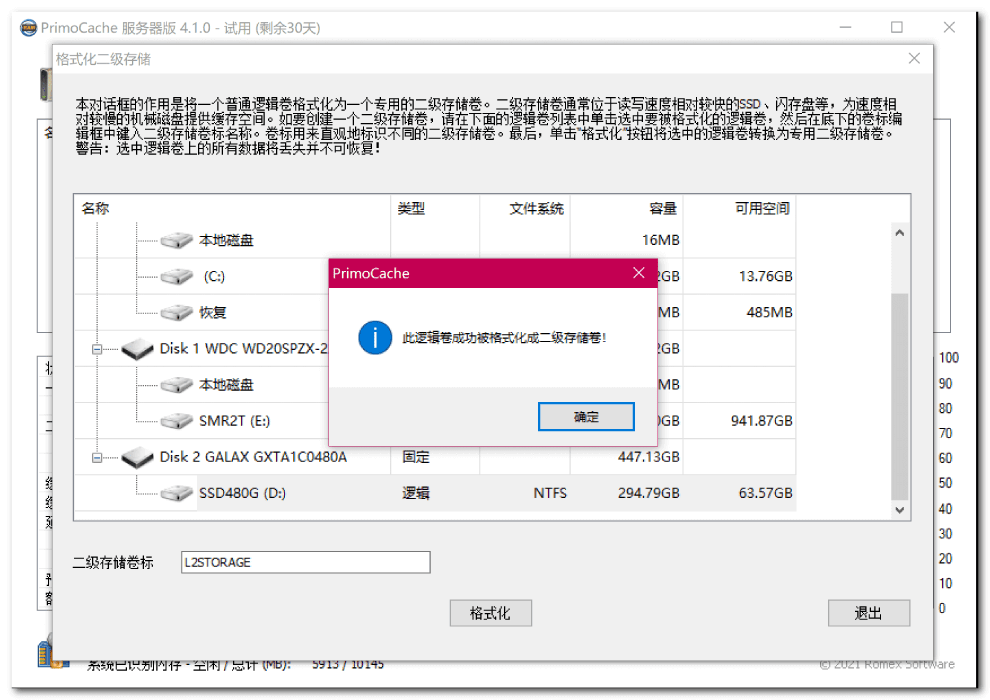Viewport: 990px width, 700px height.
Task: Sort by the 名称 column header
Action: (96, 208)
